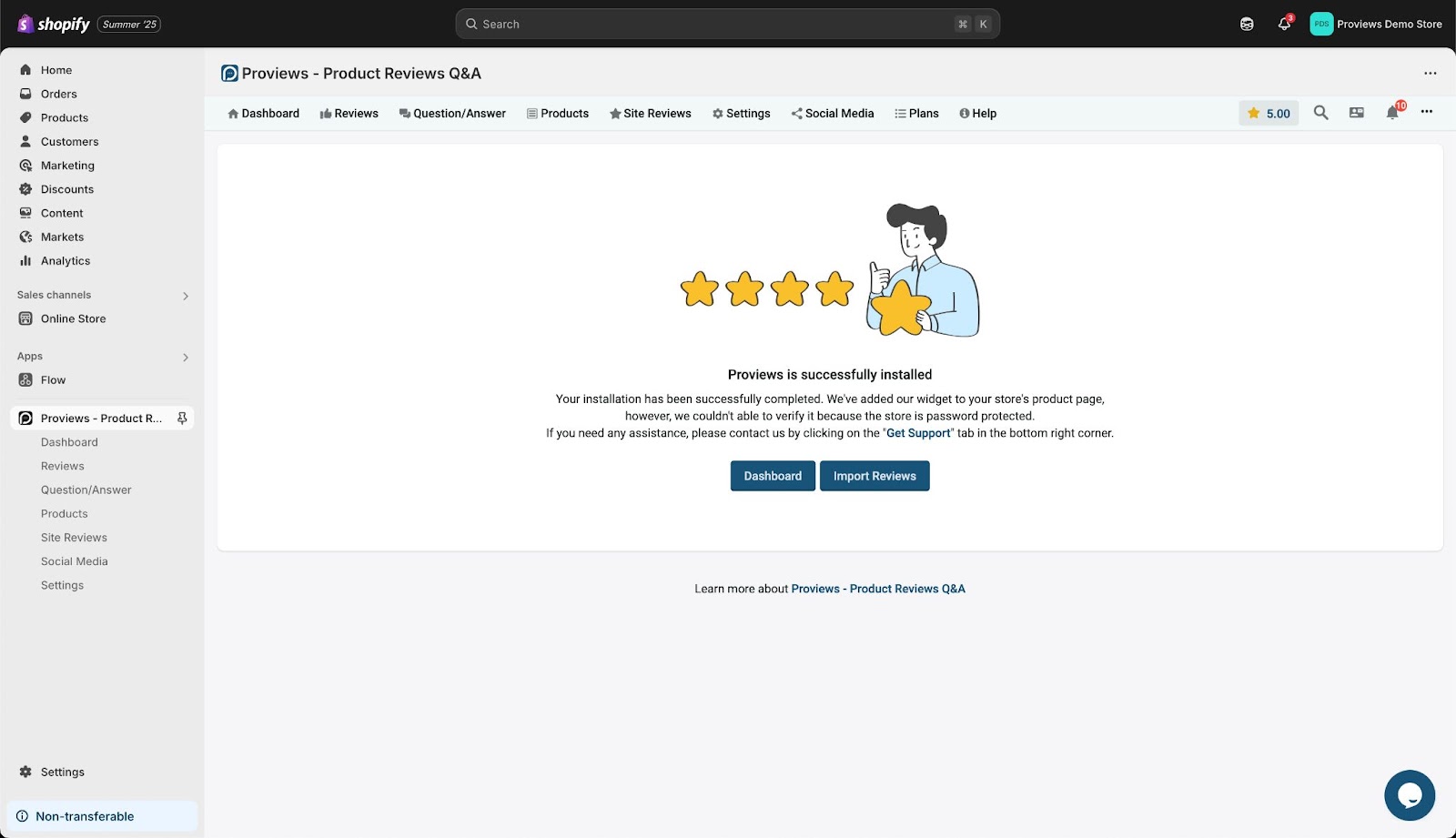Open Reviews tab with thumbs-up icon

(x=349, y=114)
